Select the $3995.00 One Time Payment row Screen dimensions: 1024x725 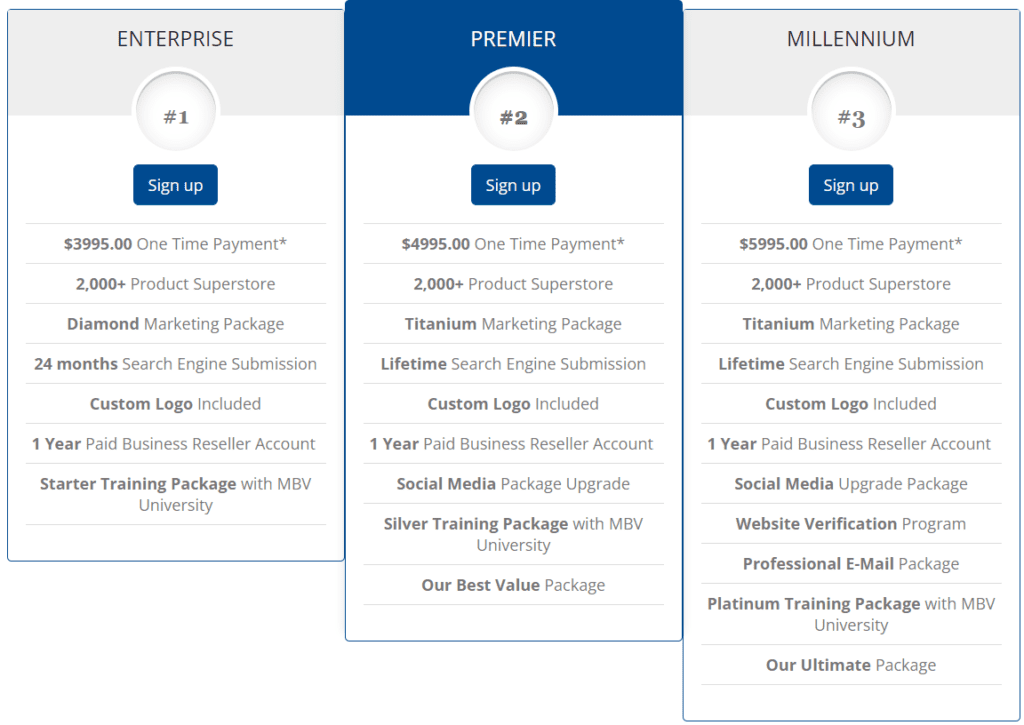click(x=175, y=244)
